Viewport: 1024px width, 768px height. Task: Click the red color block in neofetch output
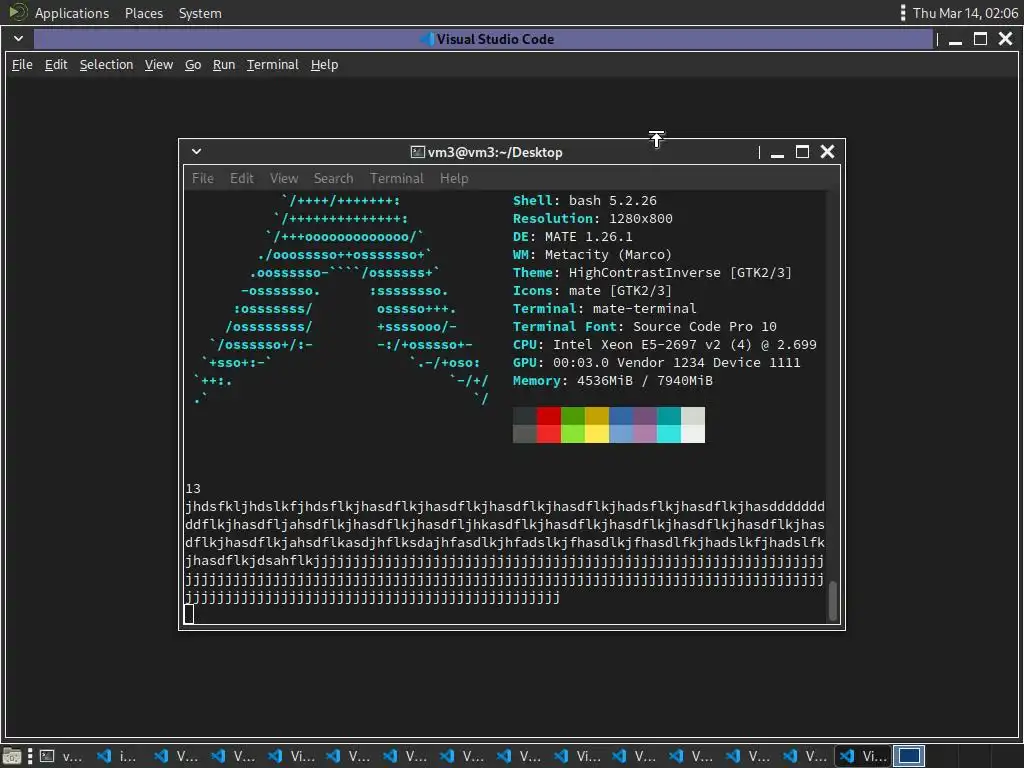[x=549, y=424]
